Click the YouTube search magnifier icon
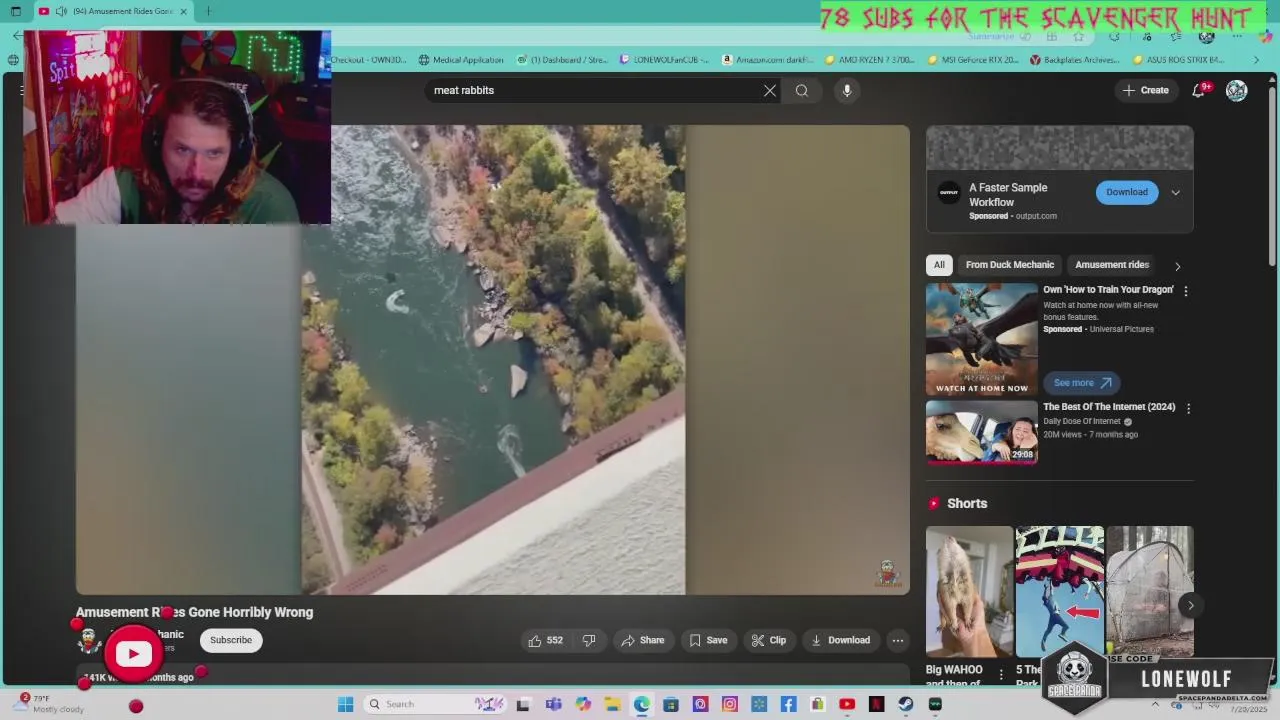Viewport: 1280px width, 720px height. [802, 90]
